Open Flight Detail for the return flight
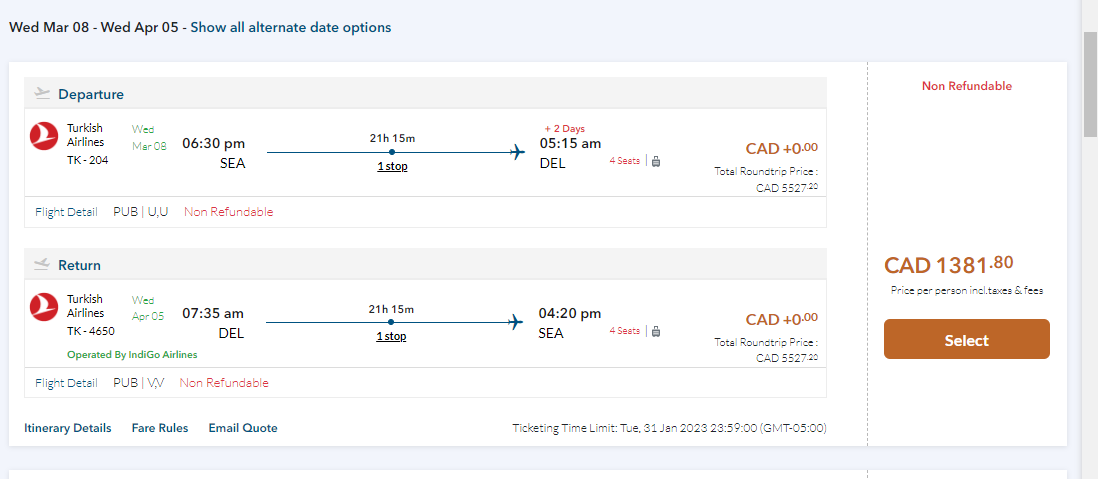The image size is (1098, 479). click(x=66, y=383)
